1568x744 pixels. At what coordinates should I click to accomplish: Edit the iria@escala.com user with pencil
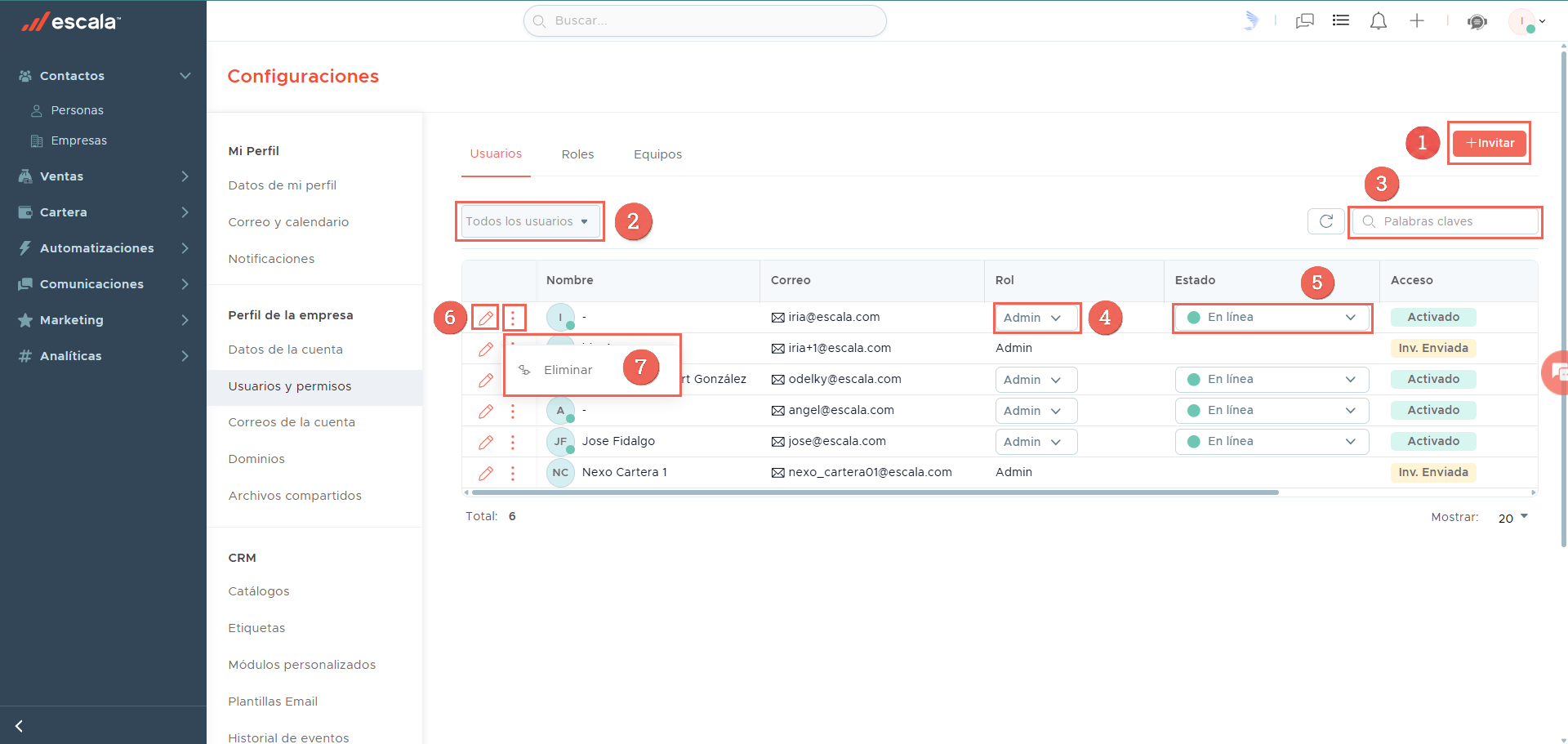click(x=486, y=318)
